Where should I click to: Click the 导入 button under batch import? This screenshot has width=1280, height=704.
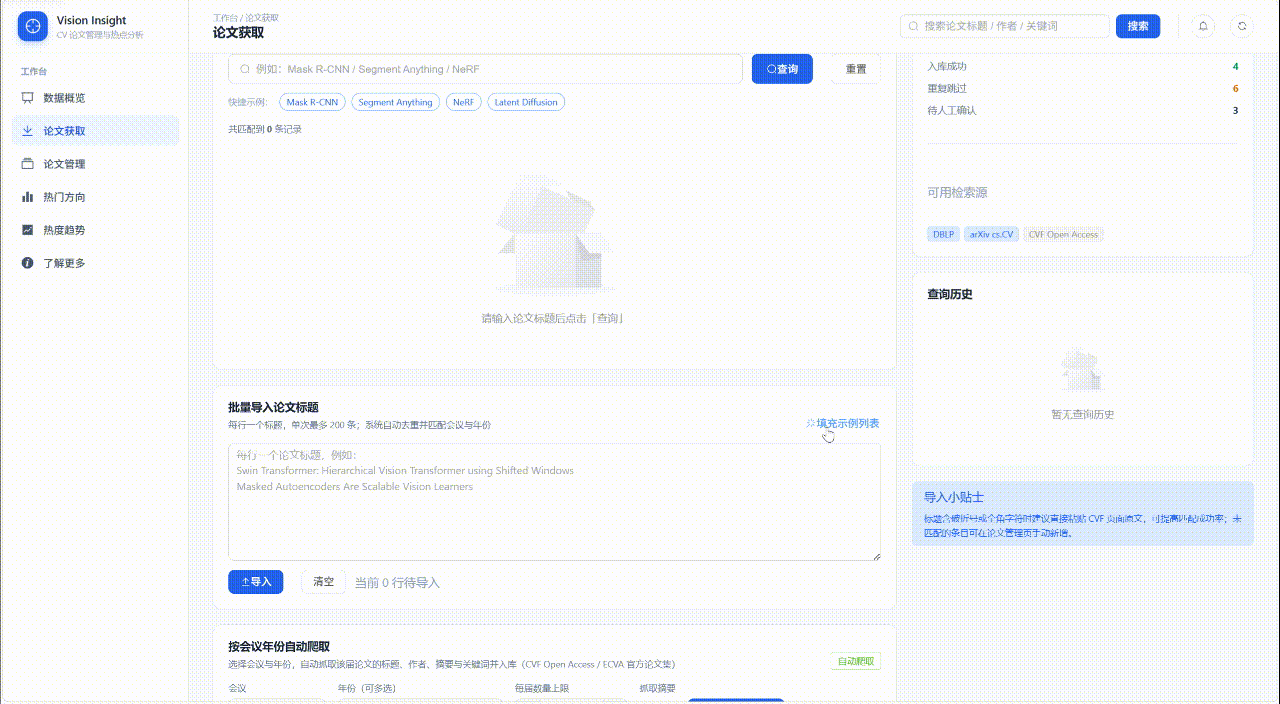coord(256,582)
